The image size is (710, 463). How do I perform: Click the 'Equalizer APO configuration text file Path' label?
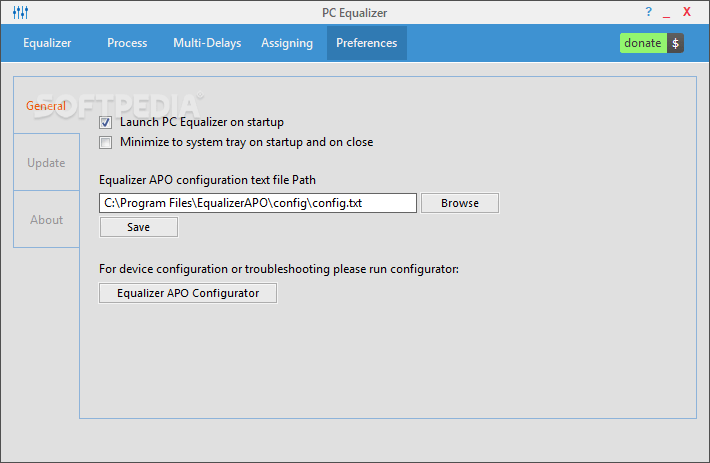207,180
